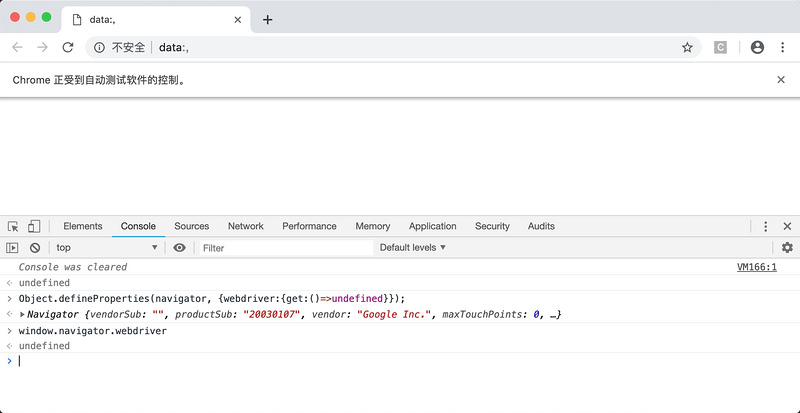Switch to the Console tab
The width and height of the screenshot is (800, 413).
coord(138,226)
